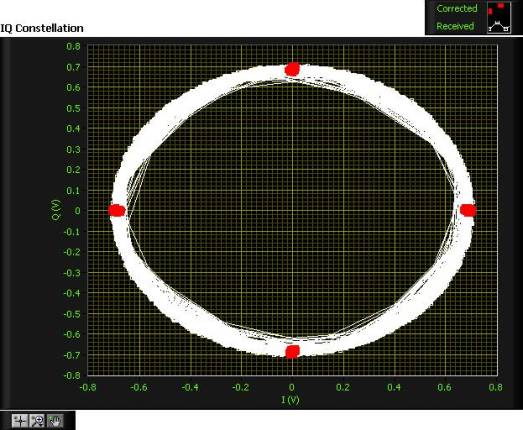Click the red constellation point at I -0.7
Viewport: 523px width, 430px height.
click(117, 210)
